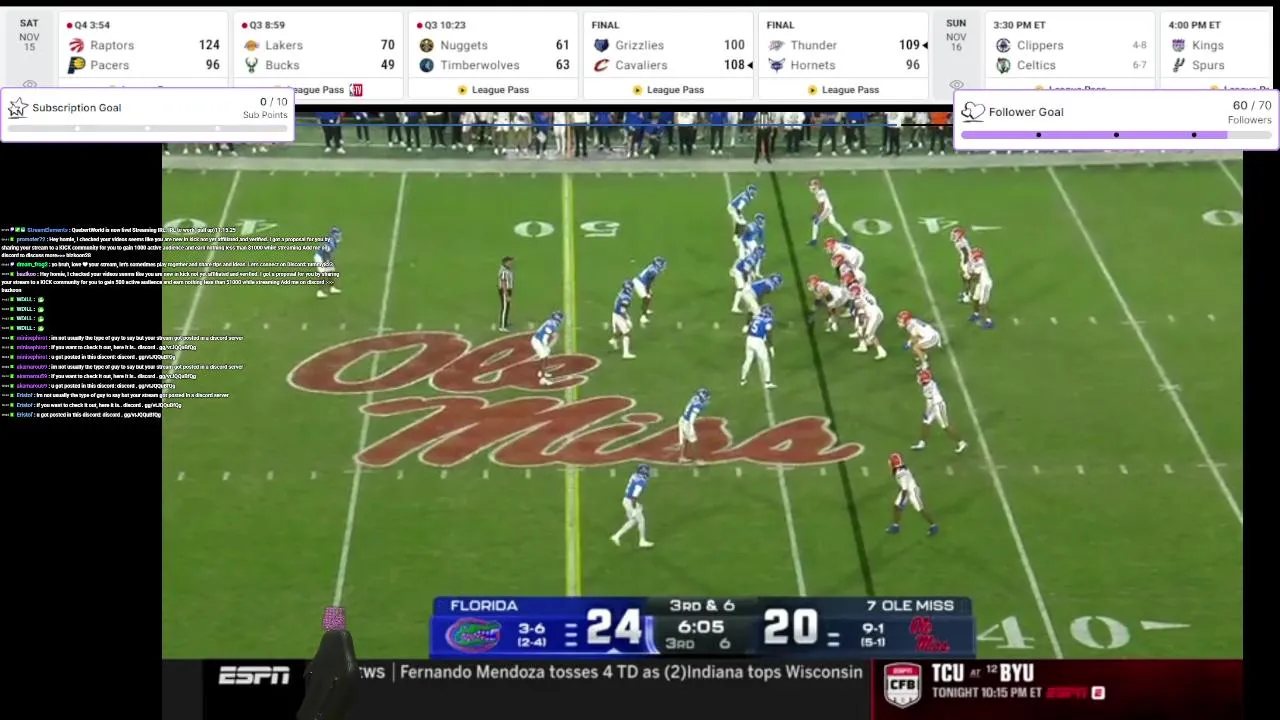Click the Bucks team logo

252,65
